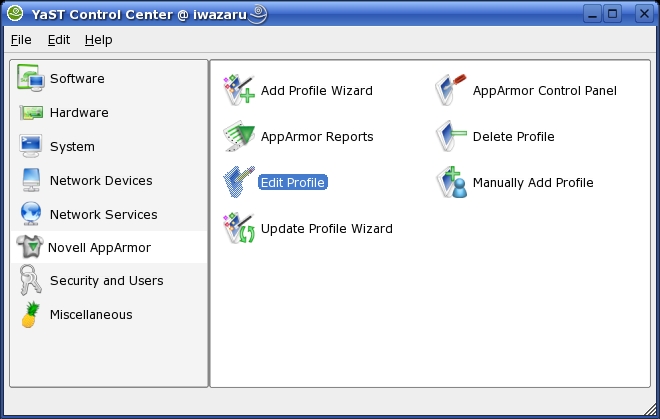Open the Manually Add Profile icon
The width and height of the screenshot is (660, 419).
[x=451, y=182]
